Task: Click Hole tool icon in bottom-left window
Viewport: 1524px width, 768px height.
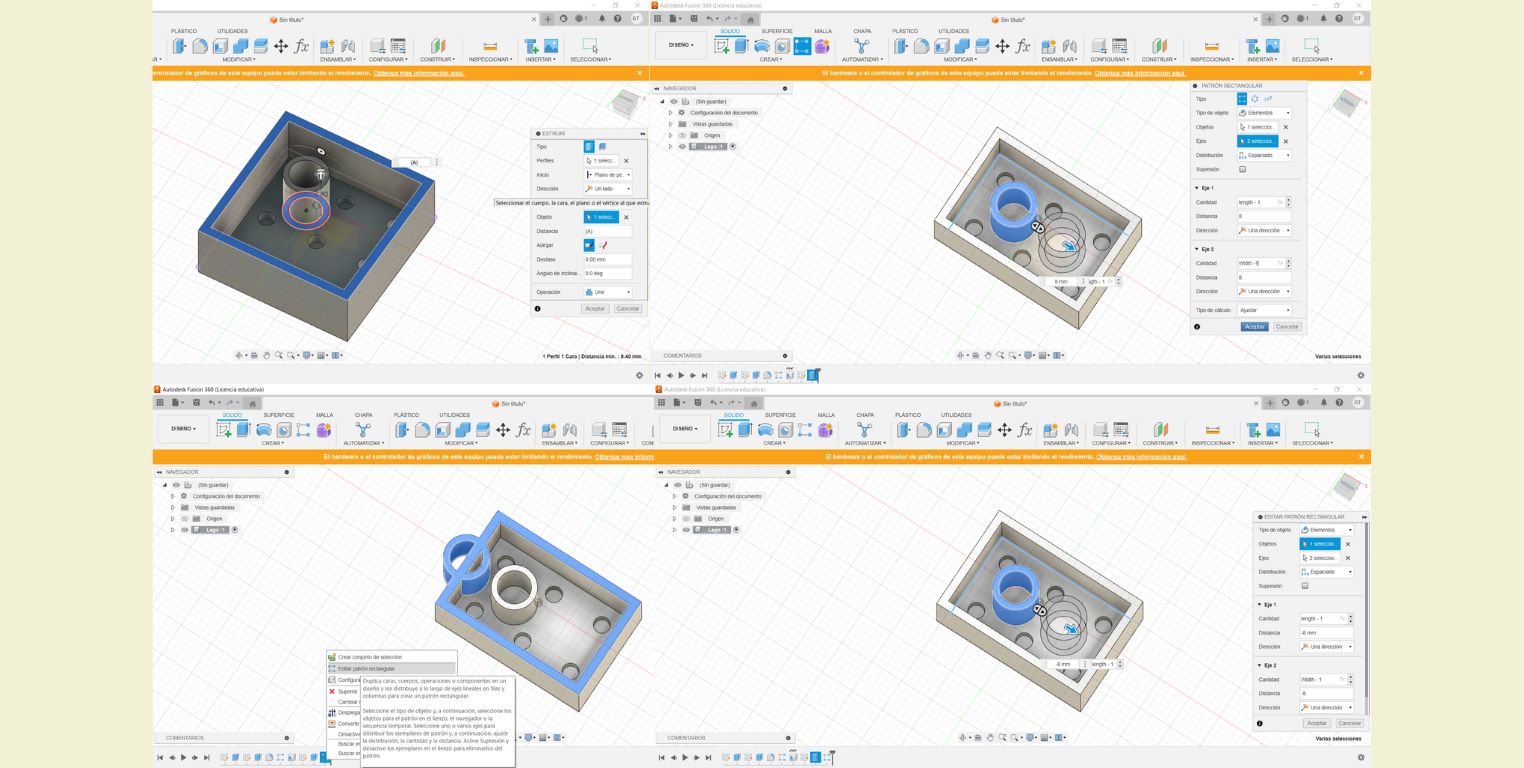Action: 284,430
